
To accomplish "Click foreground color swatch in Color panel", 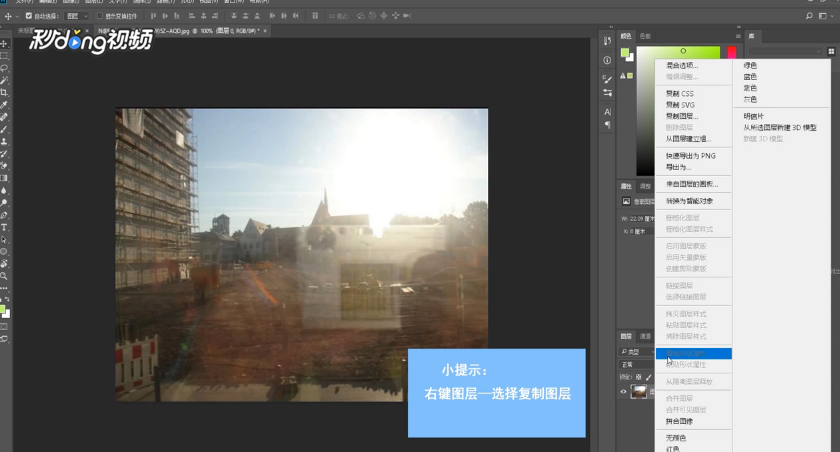I will (625, 52).
